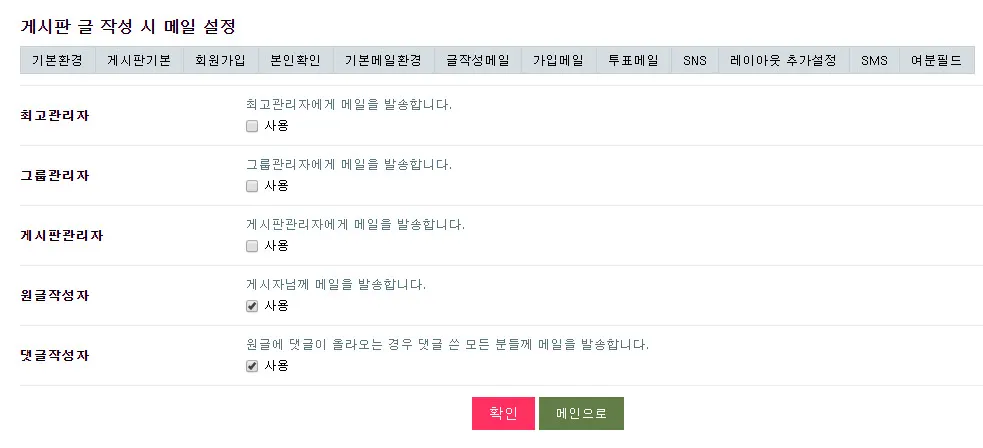This screenshot has width=983, height=448.
Task: Open the 기본환경 tab
Action: 58,60
